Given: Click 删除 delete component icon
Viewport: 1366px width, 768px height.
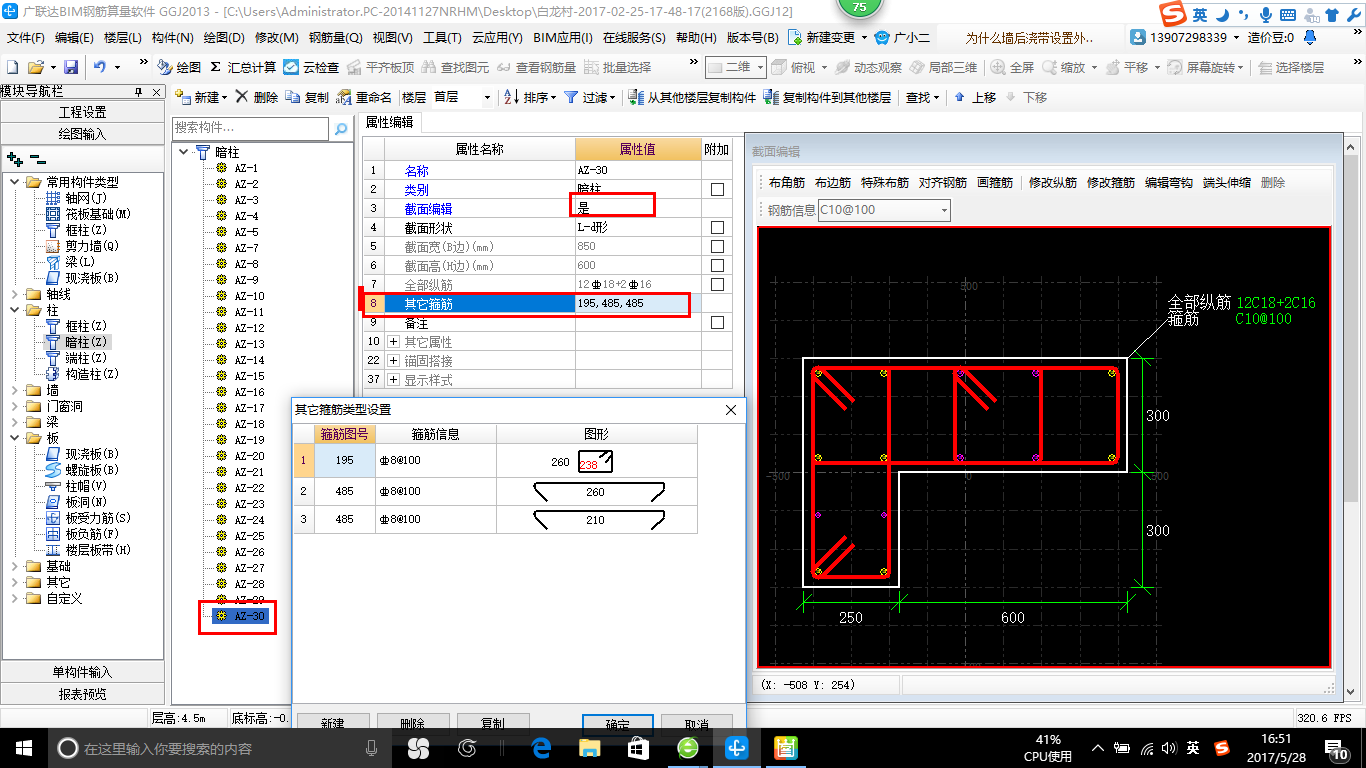Looking at the screenshot, I should coord(257,97).
